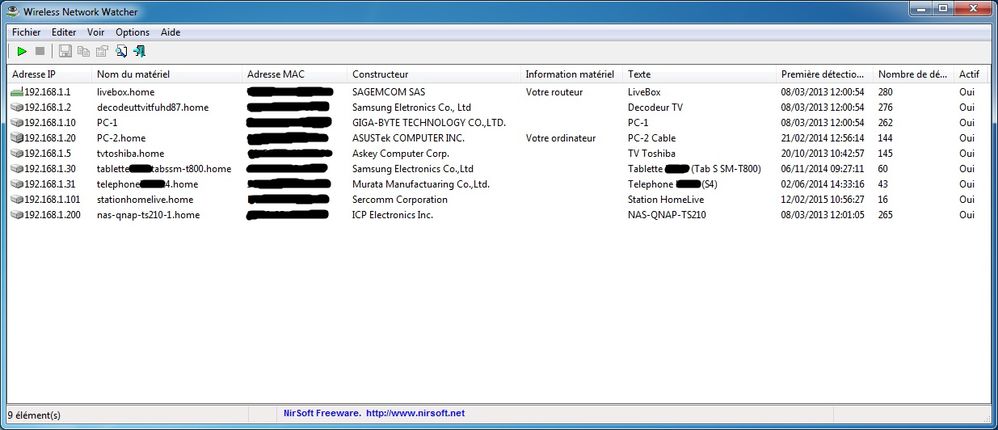Sort by Actif column header
Viewport: 998px width, 430px height.
[972, 74]
